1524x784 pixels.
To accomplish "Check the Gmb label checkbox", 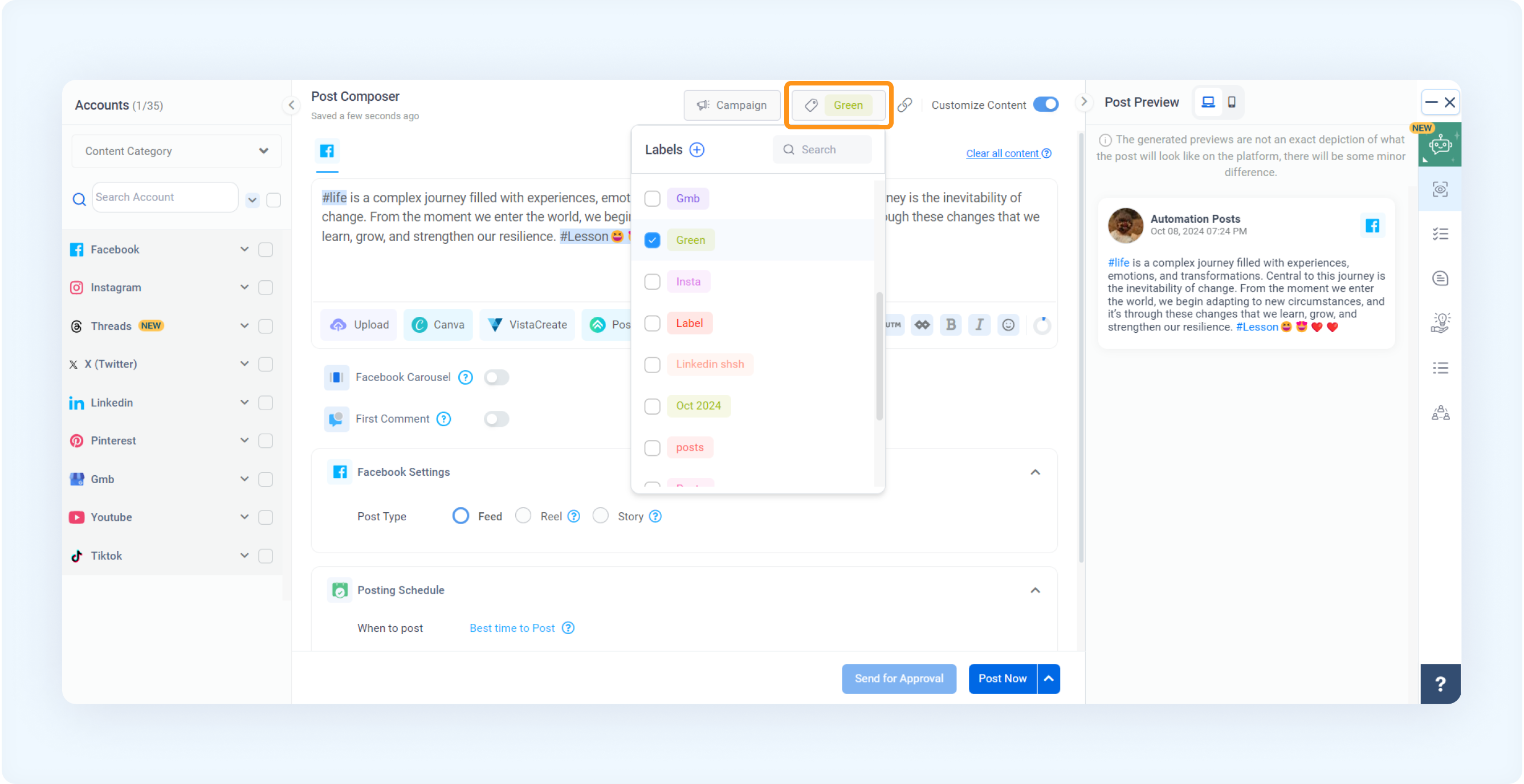I will coord(652,199).
